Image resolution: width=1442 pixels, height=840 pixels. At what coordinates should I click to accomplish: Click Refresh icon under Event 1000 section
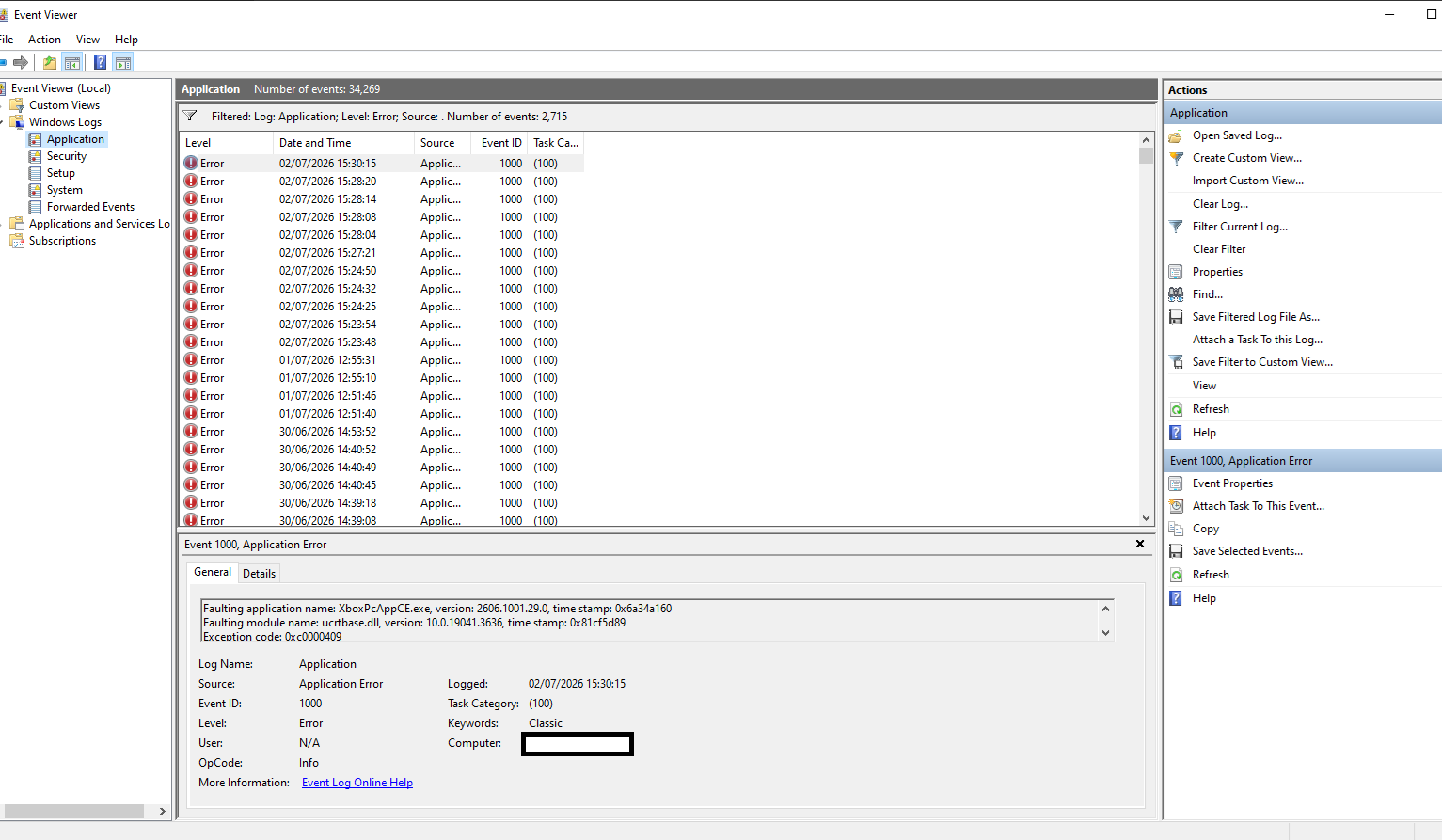pos(1176,575)
